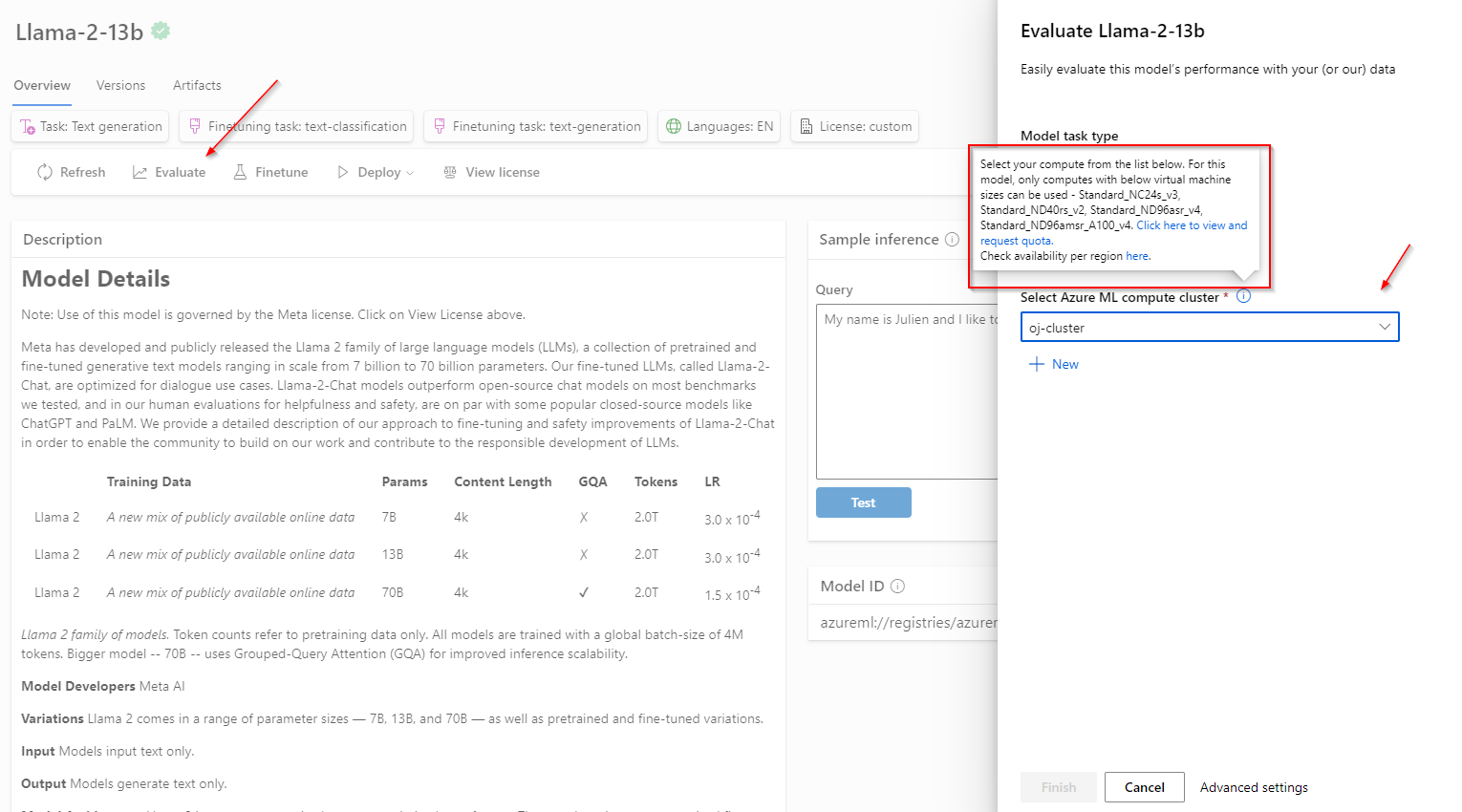Image resolution: width=1462 pixels, height=812 pixels.
Task: Switch to the Overview tab
Action: coord(42,85)
